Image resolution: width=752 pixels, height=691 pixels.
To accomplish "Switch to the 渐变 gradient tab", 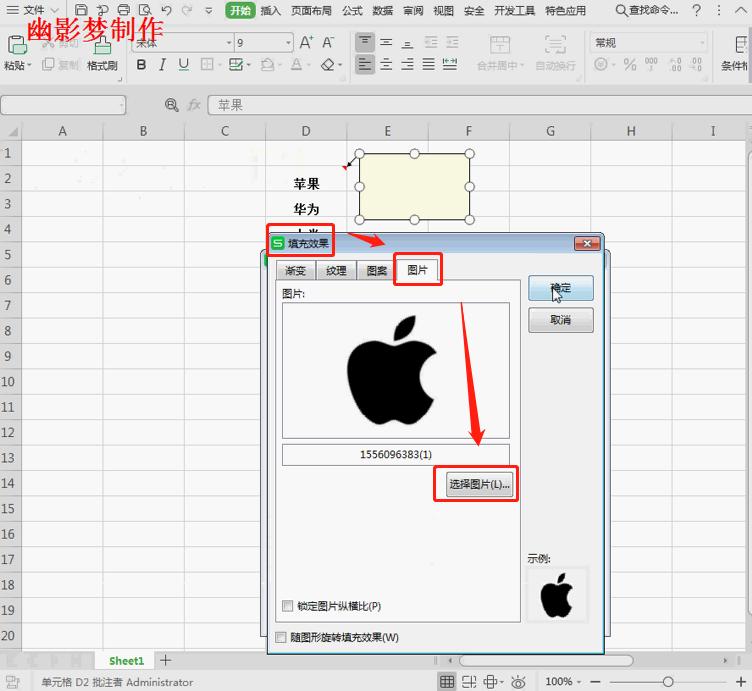I will click(x=295, y=271).
